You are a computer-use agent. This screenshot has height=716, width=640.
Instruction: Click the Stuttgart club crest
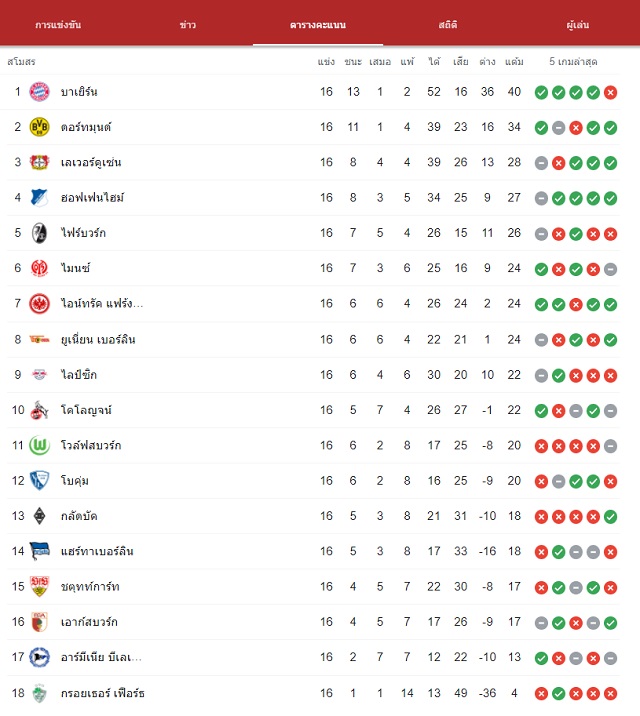[39, 586]
